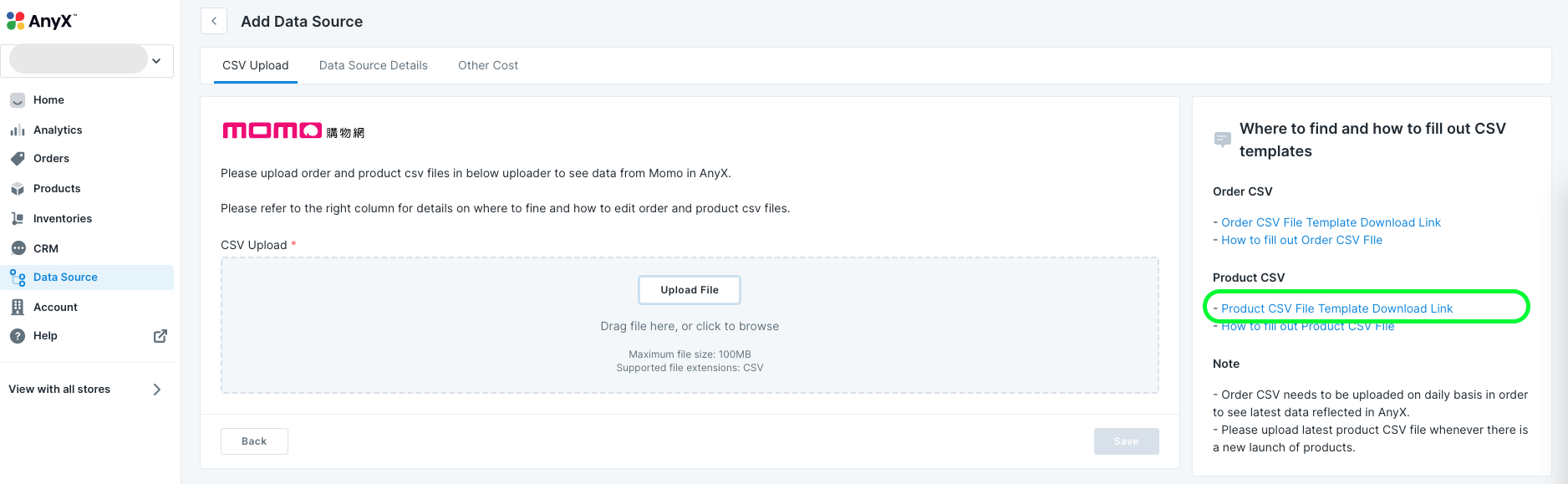Image resolution: width=1568 pixels, height=484 pixels.
Task: Click the Account building icon
Action: [x=18, y=308]
